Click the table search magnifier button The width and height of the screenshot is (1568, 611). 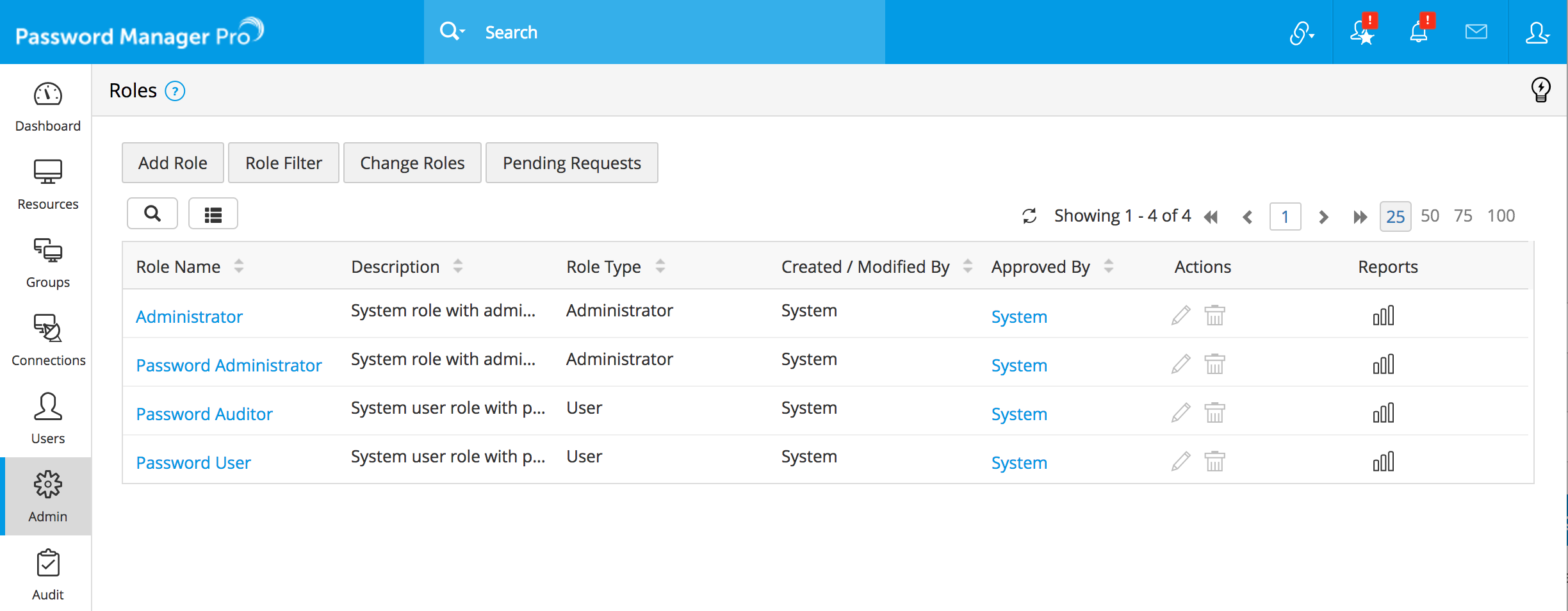[x=152, y=214]
